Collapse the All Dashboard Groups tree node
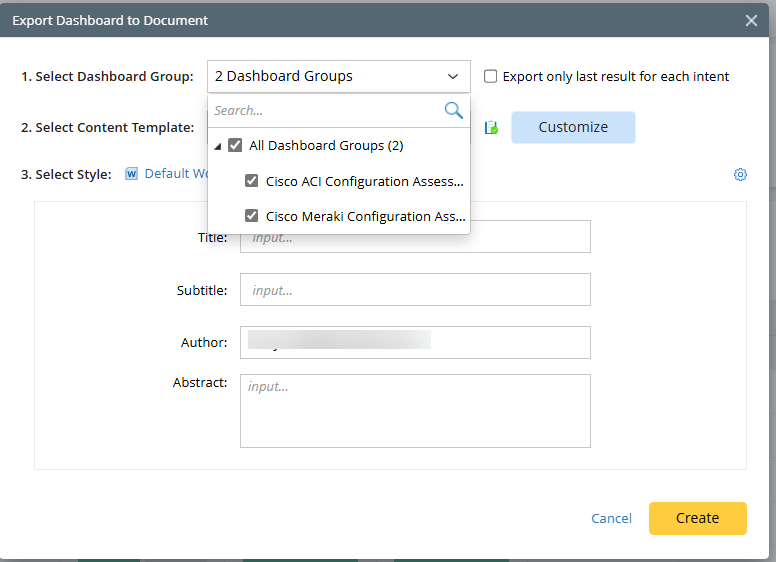The width and height of the screenshot is (776, 562). click(x=218, y=146)
